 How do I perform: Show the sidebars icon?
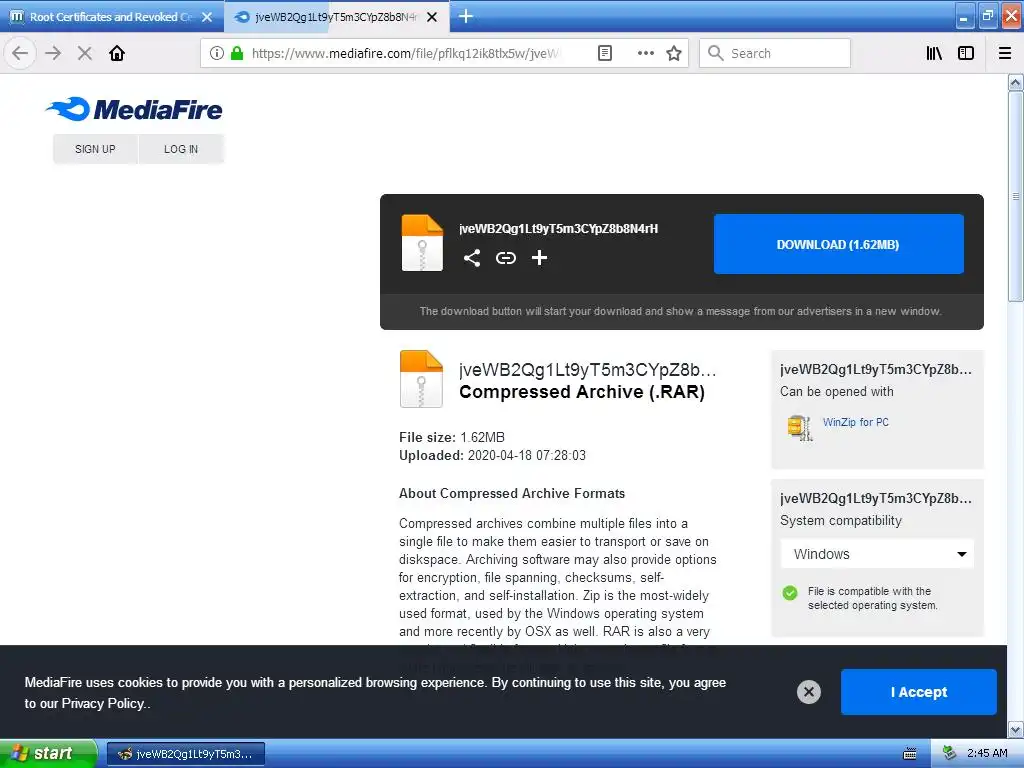tap(966, 53)
